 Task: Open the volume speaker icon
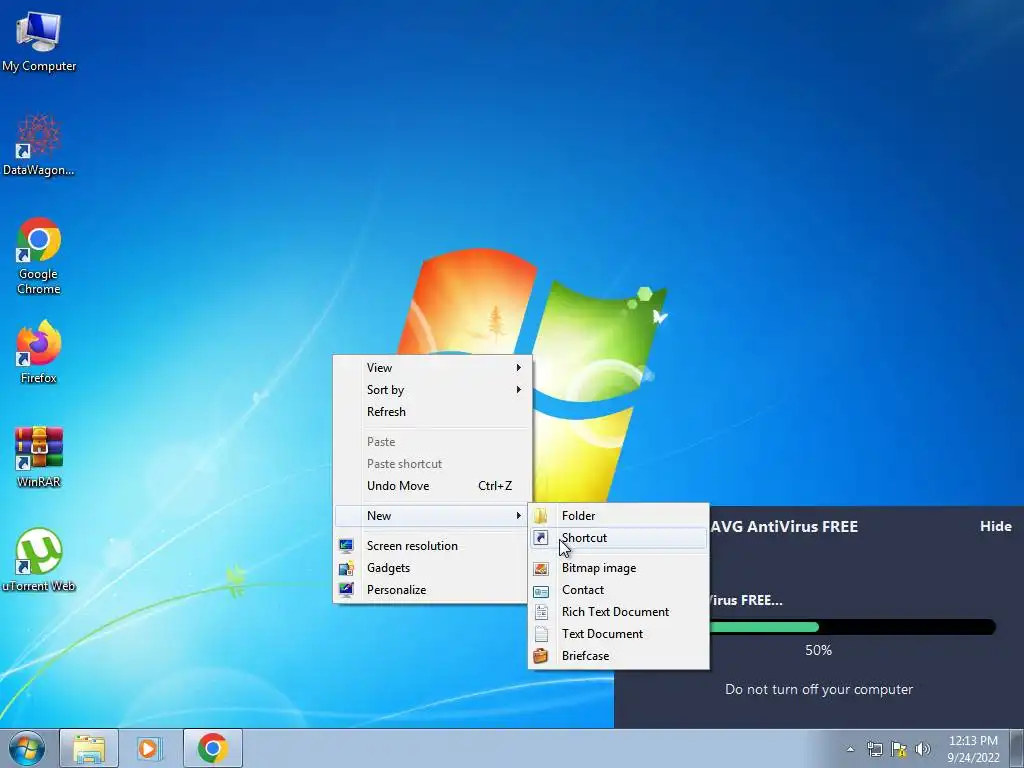[x=923, y=749]
